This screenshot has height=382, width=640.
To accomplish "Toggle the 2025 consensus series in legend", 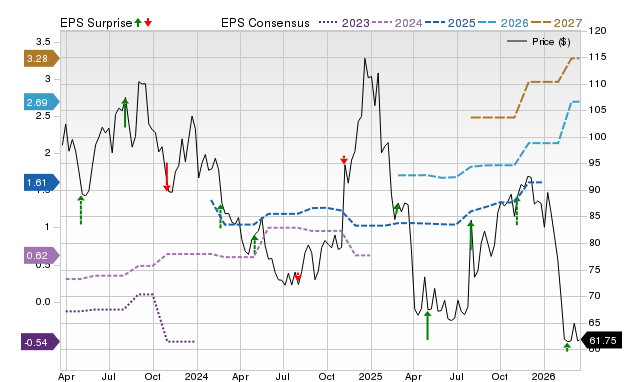I will [x=450, y=23].
